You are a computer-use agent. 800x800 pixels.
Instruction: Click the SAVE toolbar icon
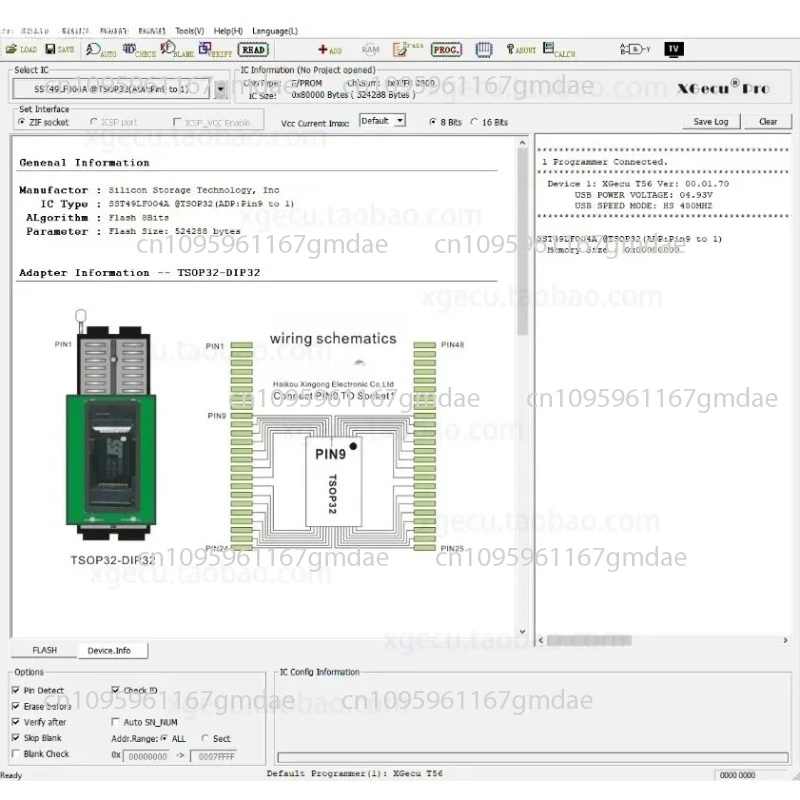click(60, 49)
